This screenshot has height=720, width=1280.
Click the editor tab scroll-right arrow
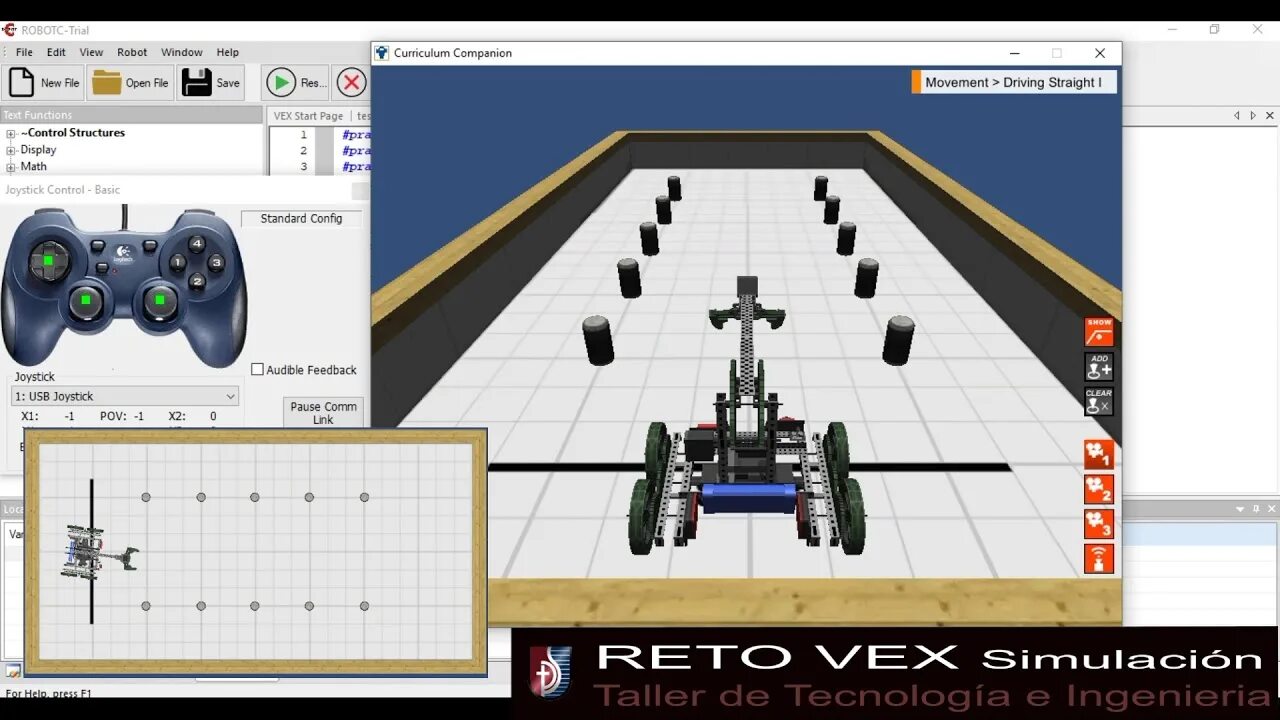tap(1252, 116)
